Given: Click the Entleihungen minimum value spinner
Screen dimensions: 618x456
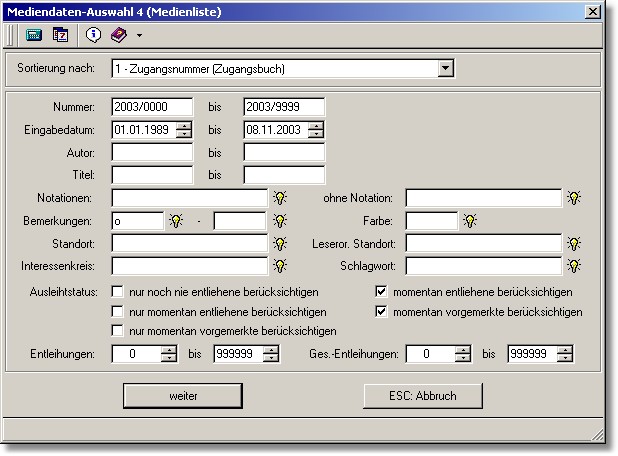Looking at the screenshot, I should (169, 354).
